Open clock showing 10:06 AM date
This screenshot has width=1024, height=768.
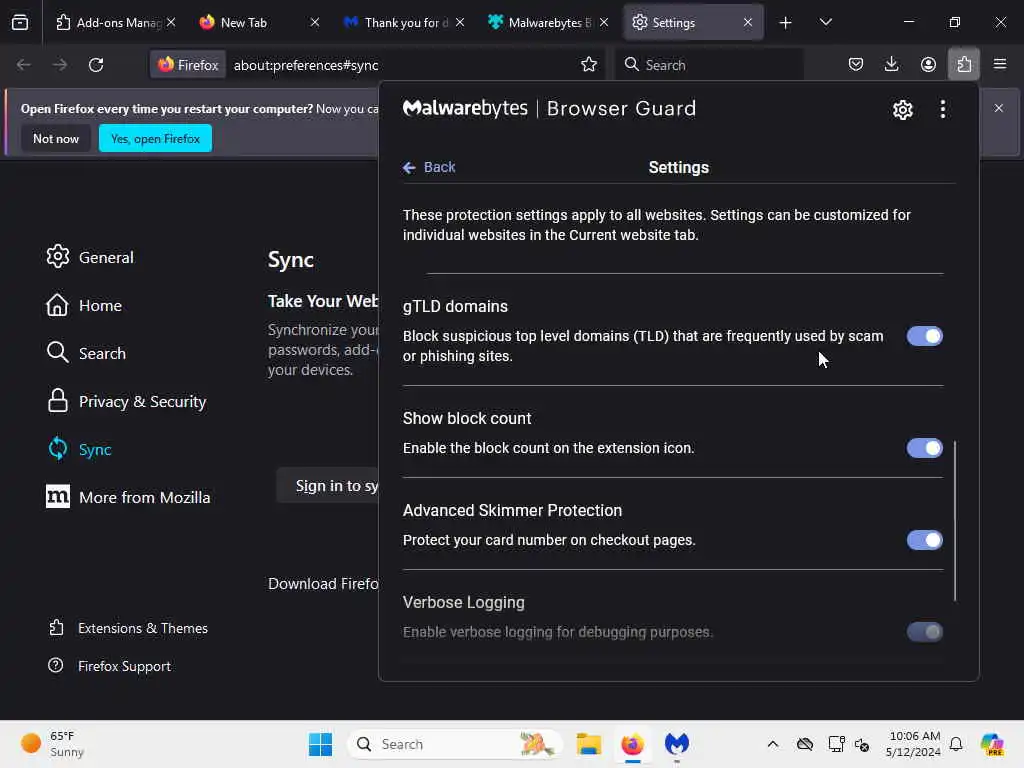pos(914,744)
